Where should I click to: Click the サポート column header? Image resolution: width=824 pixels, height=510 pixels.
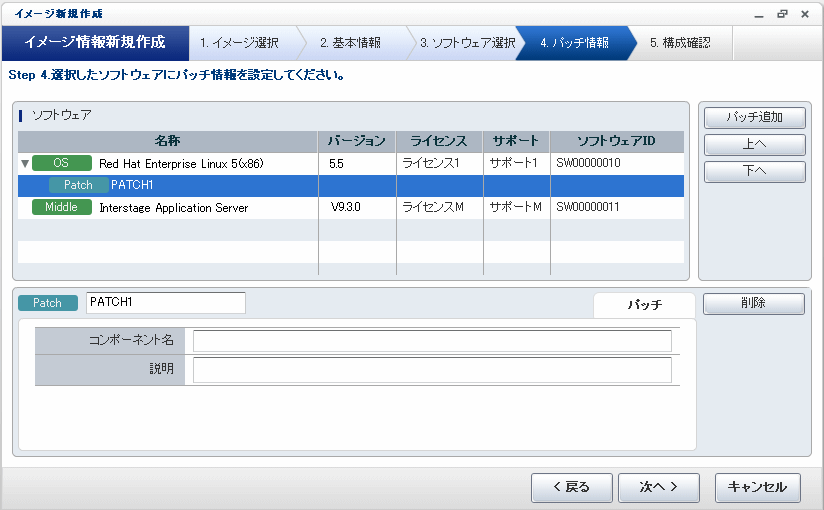point(516,141)
